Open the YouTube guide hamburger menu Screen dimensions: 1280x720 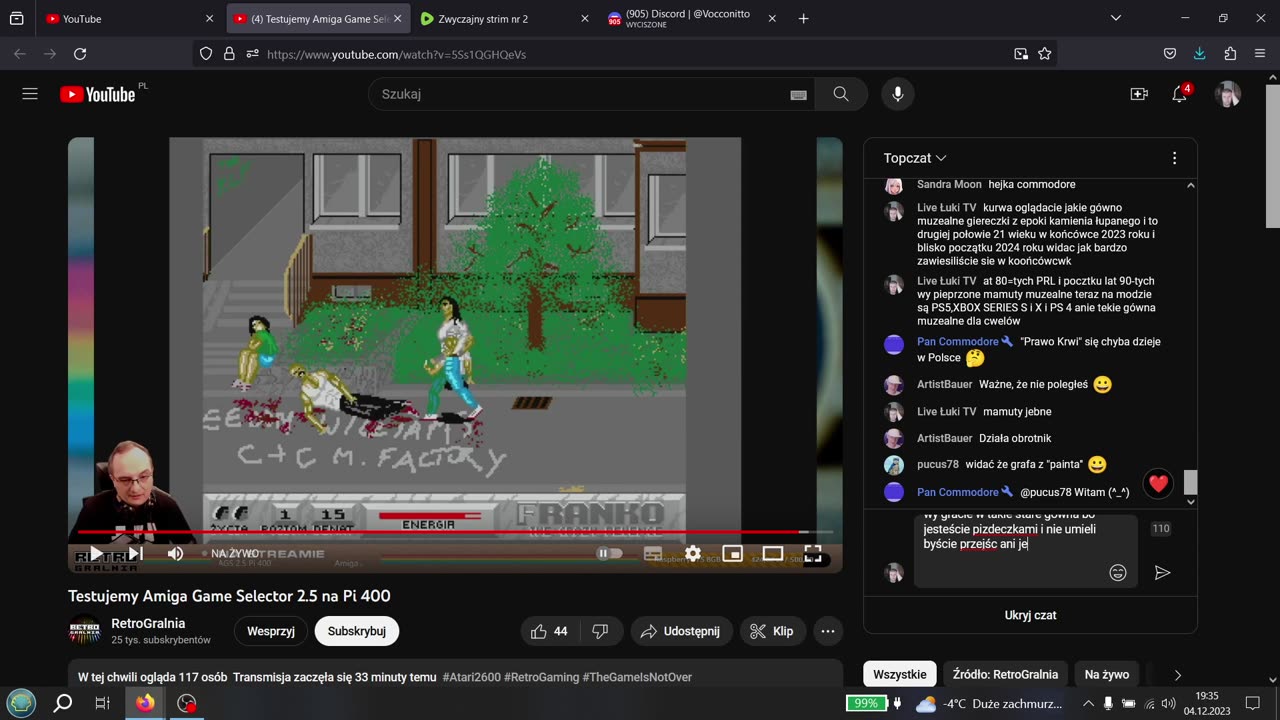coord(30,94)
